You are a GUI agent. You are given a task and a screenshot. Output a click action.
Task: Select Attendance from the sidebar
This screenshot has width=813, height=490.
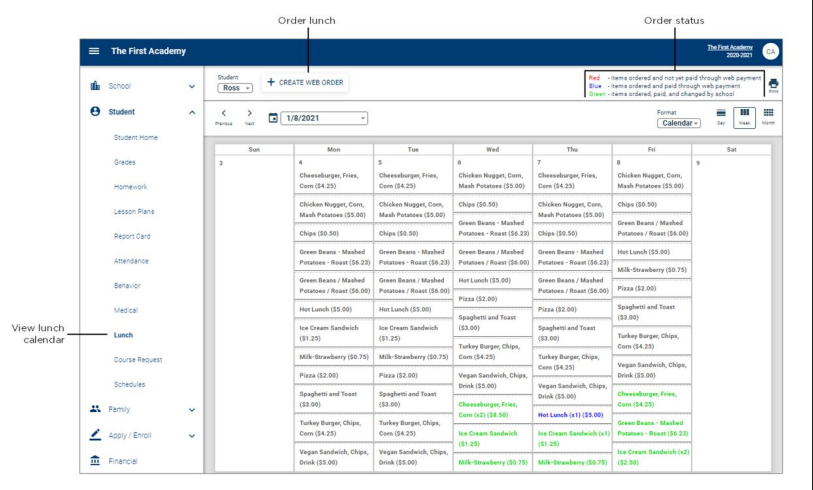click(134, 261)
